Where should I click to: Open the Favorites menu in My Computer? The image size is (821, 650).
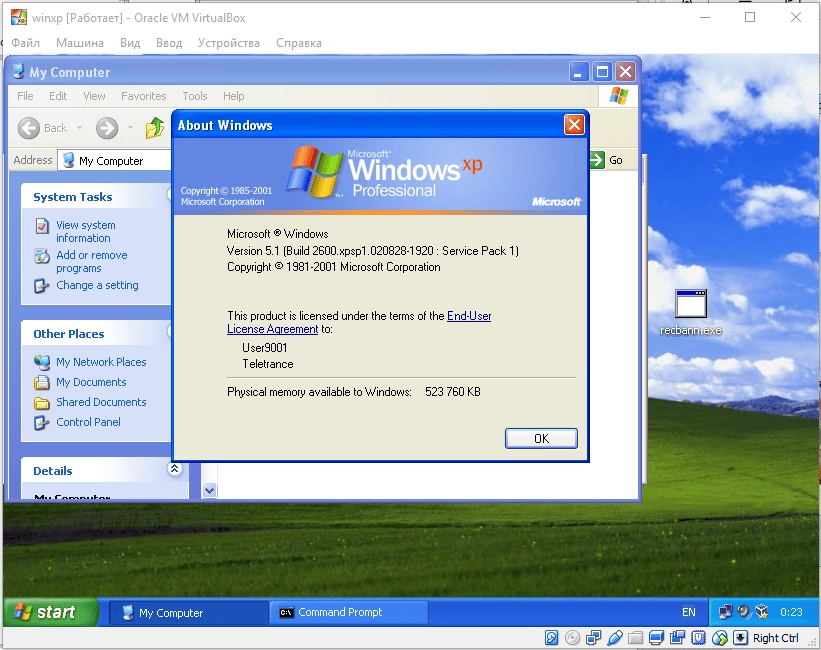click(143, 96)
